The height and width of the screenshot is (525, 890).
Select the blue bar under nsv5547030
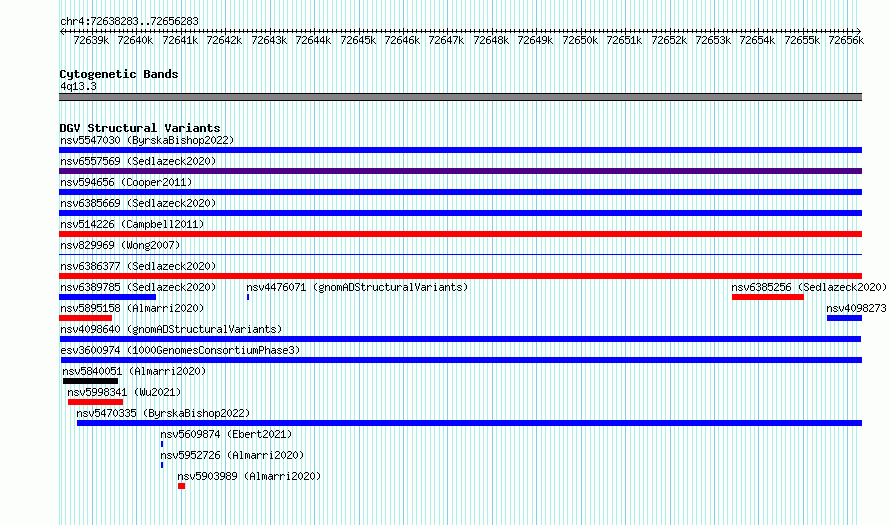[x=460, y=150]
